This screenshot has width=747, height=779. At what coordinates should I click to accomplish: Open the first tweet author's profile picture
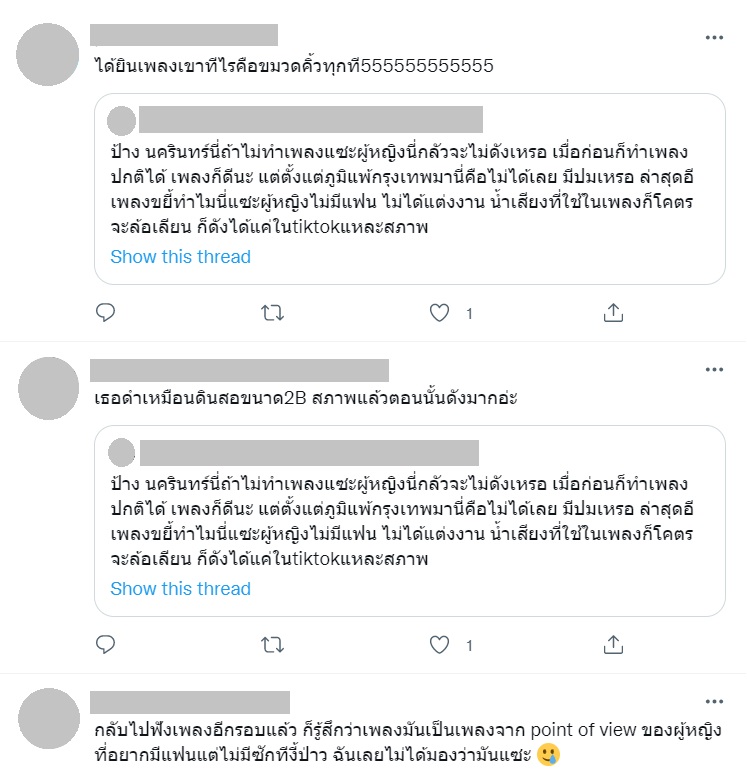(x=48, y=55)
